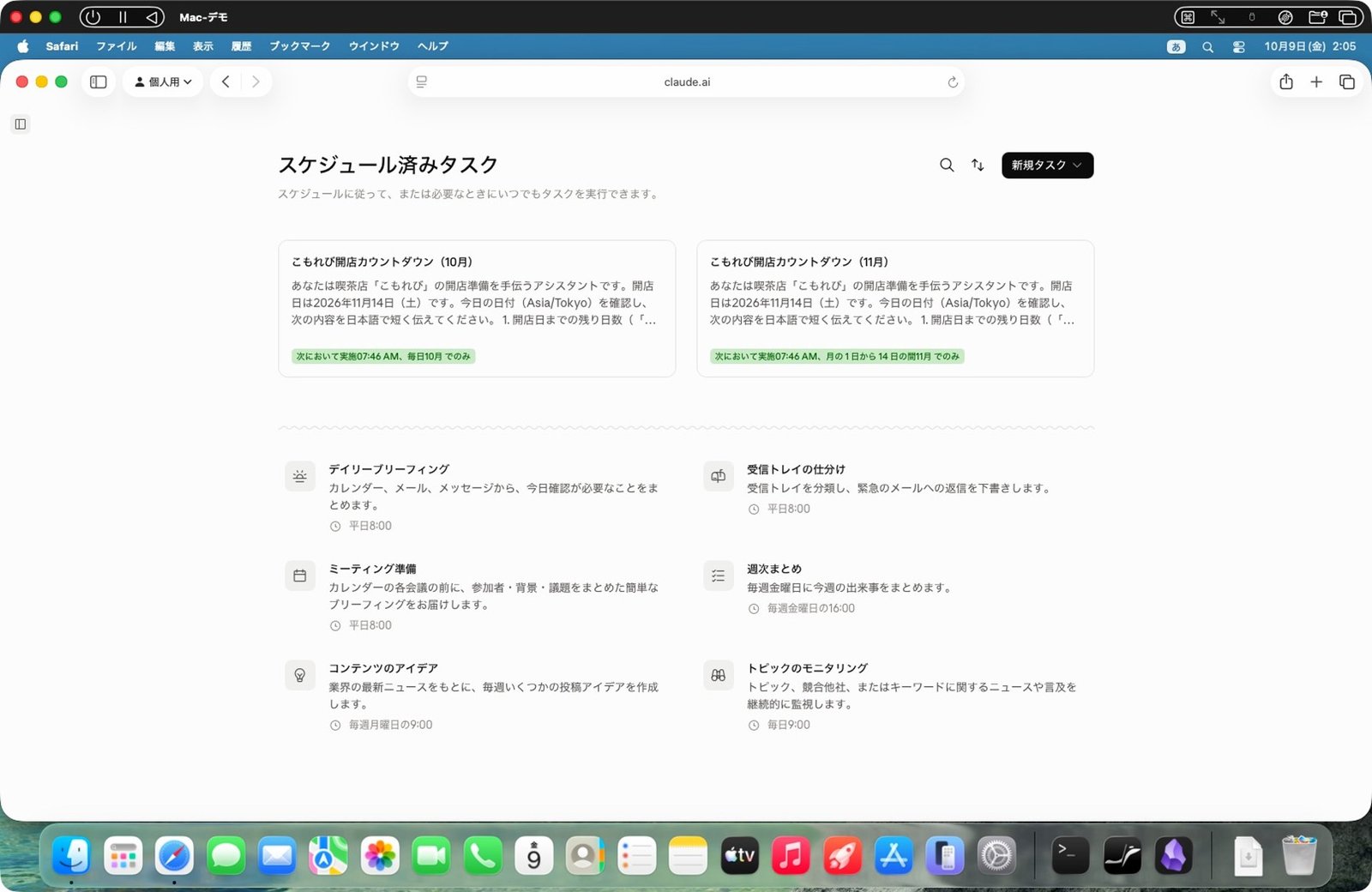Select the コンテンツのアイデア template
This screenshot has height=892, width=1372.
click(477, 696)
